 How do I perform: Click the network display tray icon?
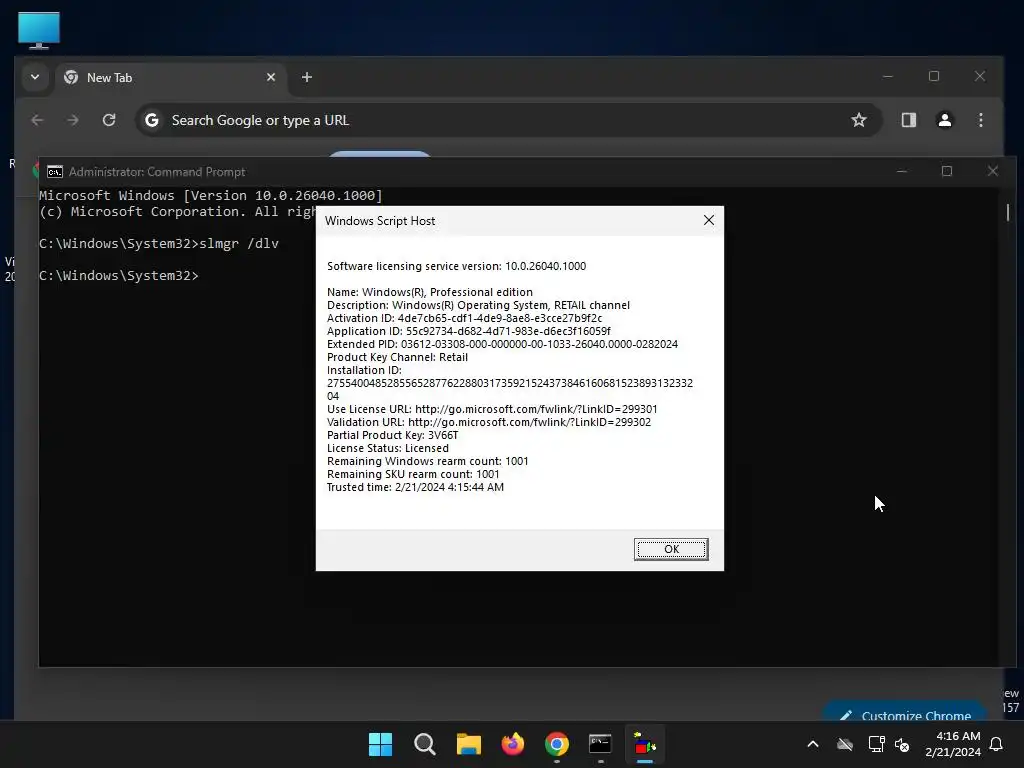(876, 744)
